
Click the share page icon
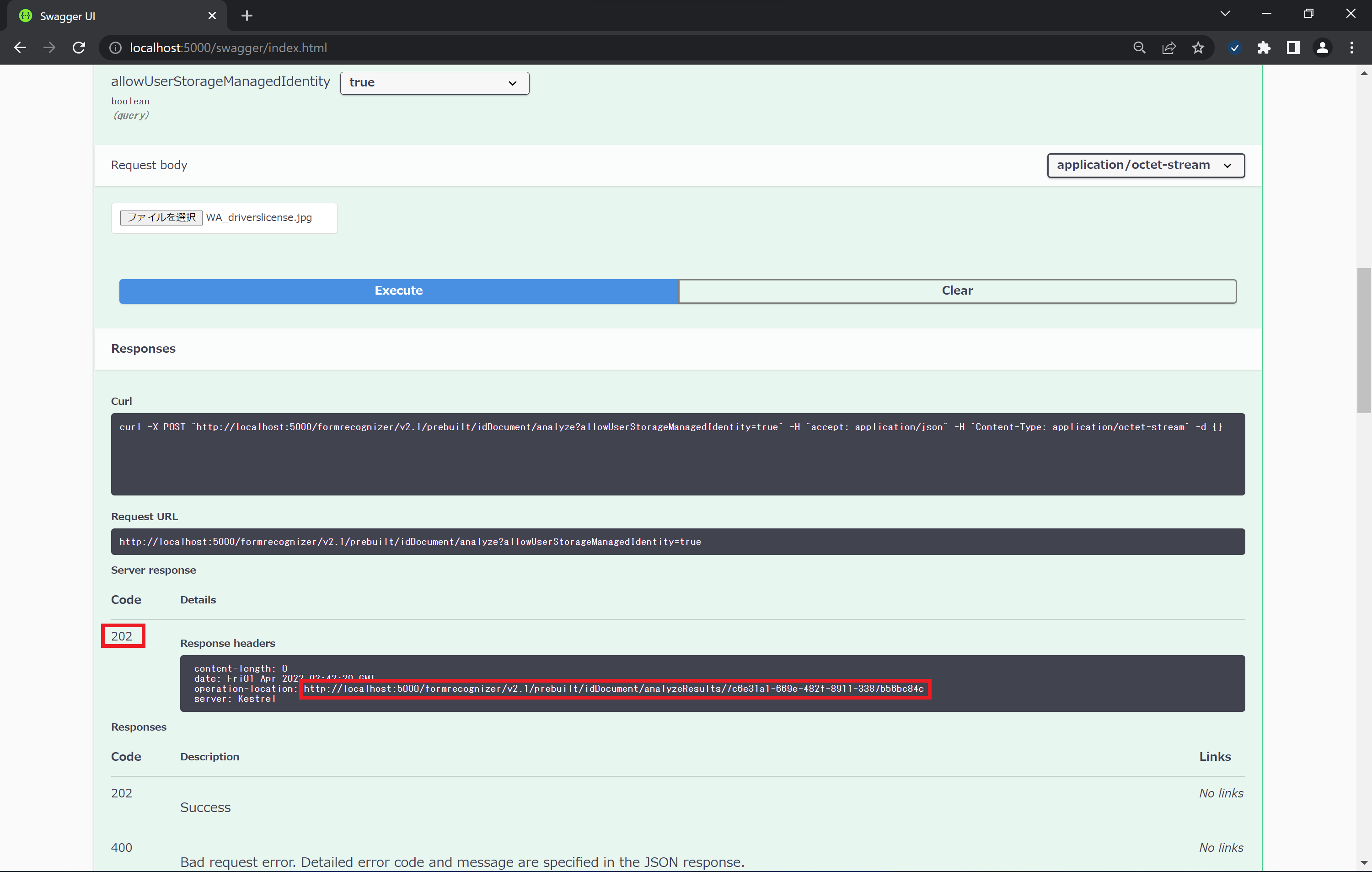point(1168,48)
